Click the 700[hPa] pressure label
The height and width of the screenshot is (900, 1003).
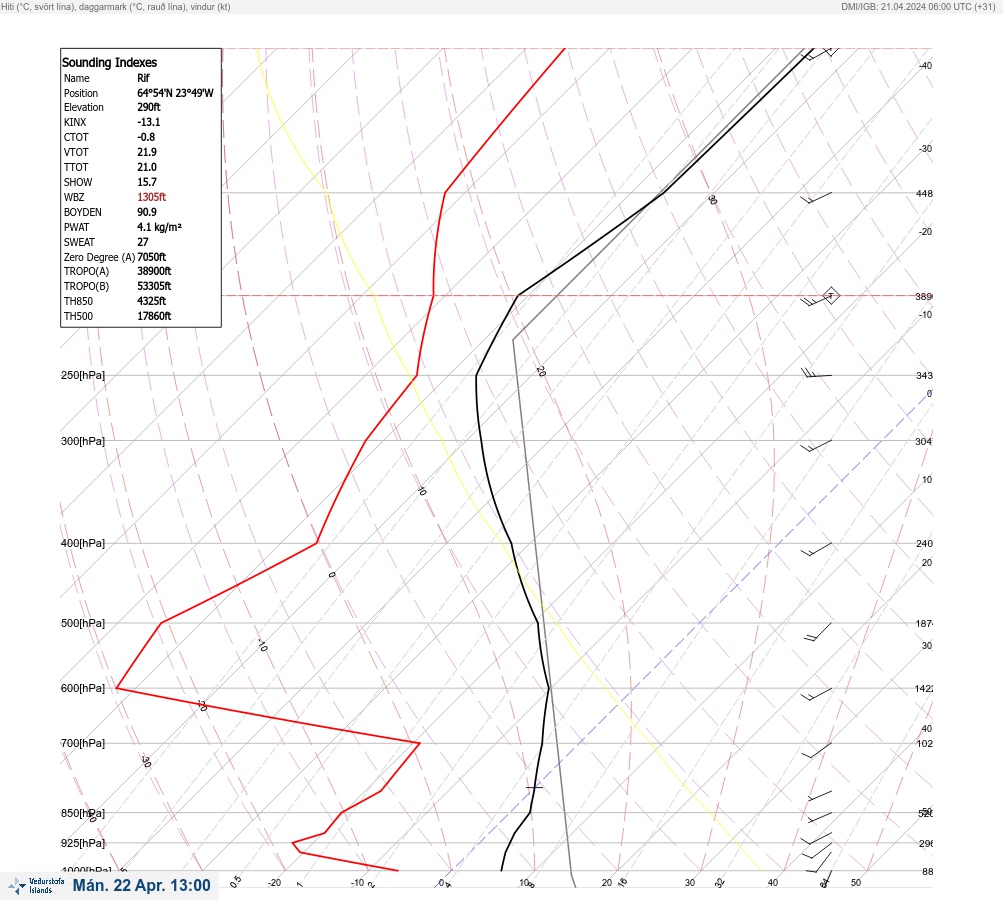pyautogui.click(x=83, y=743)
